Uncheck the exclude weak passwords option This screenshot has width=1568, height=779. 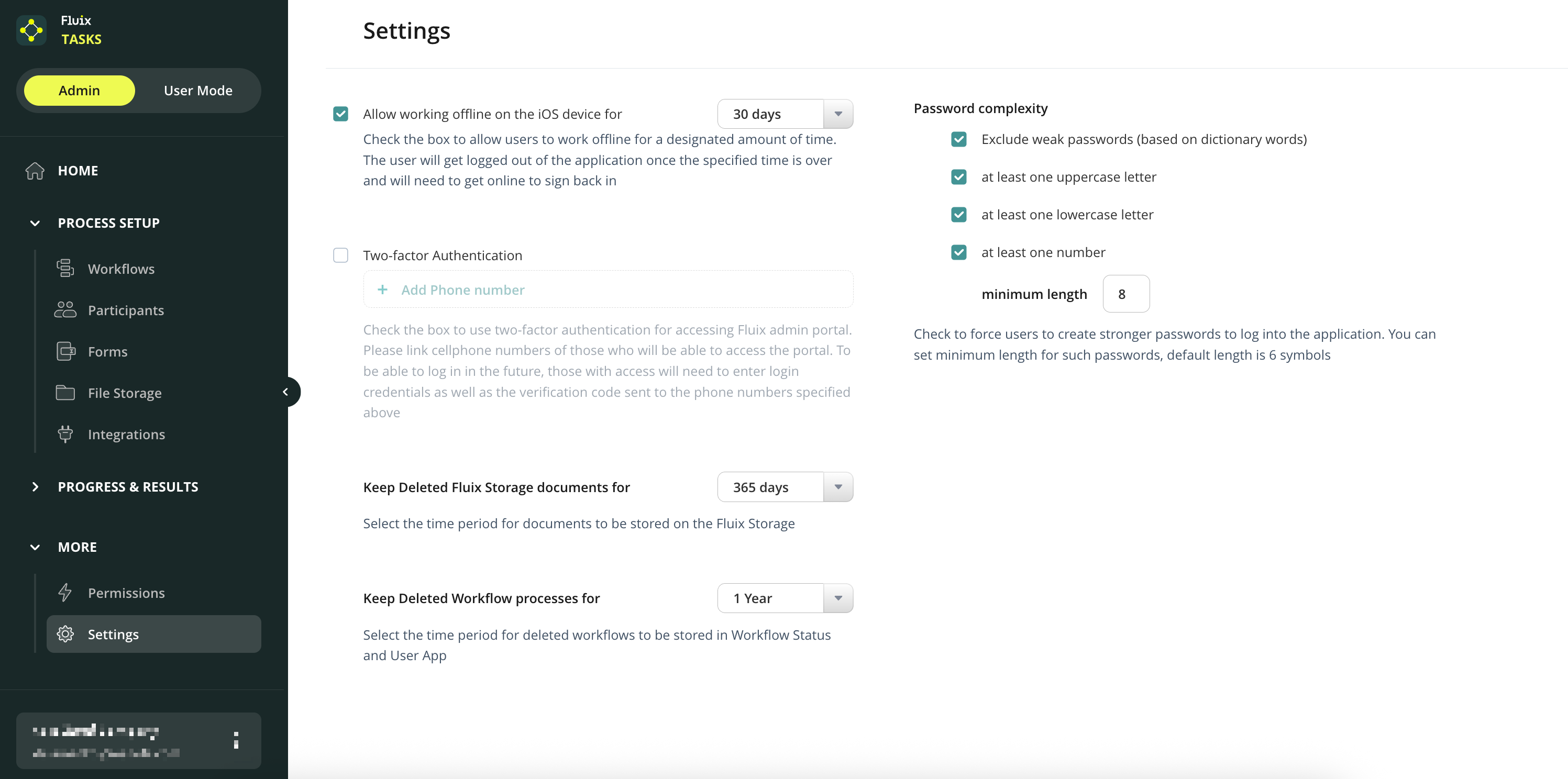pyautogui.click(x=959, y=139)
